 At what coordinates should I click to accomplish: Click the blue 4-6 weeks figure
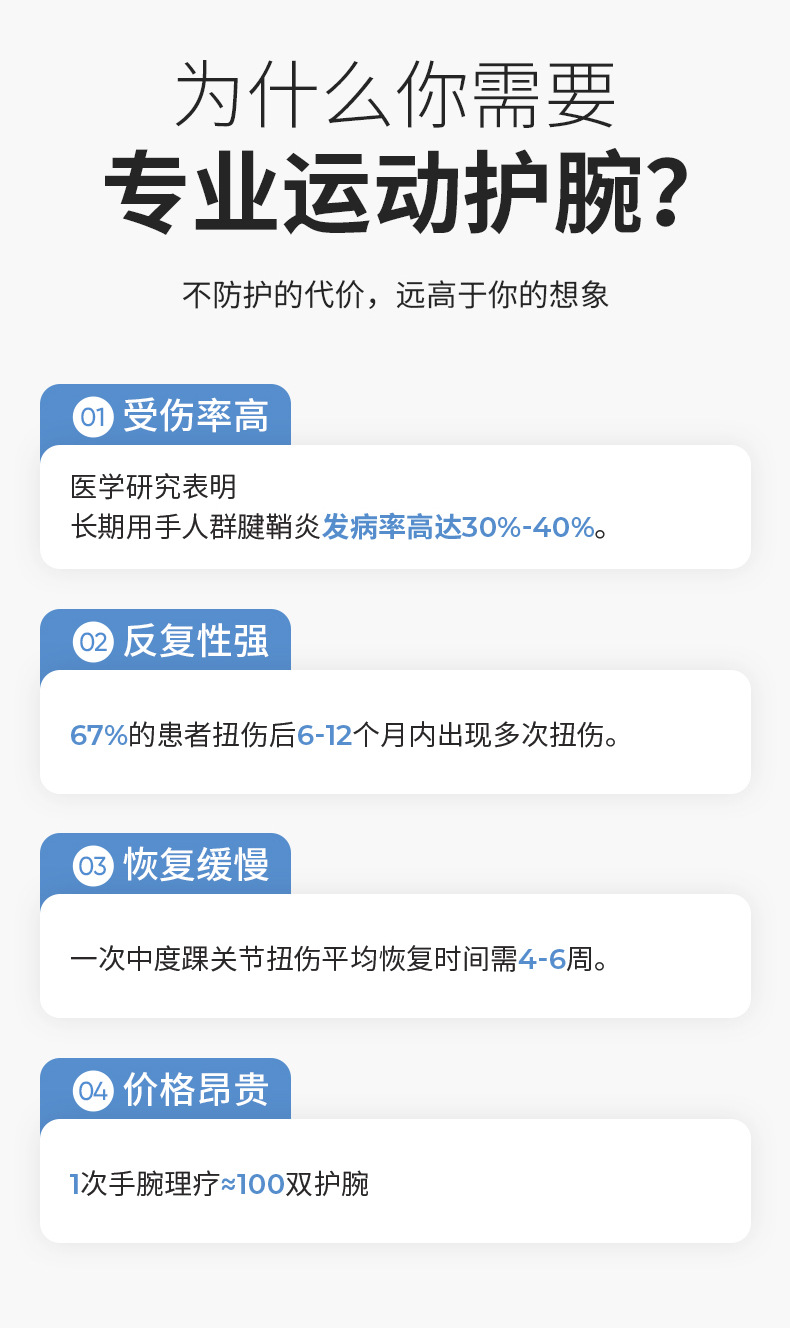click(x=541, y=960)
